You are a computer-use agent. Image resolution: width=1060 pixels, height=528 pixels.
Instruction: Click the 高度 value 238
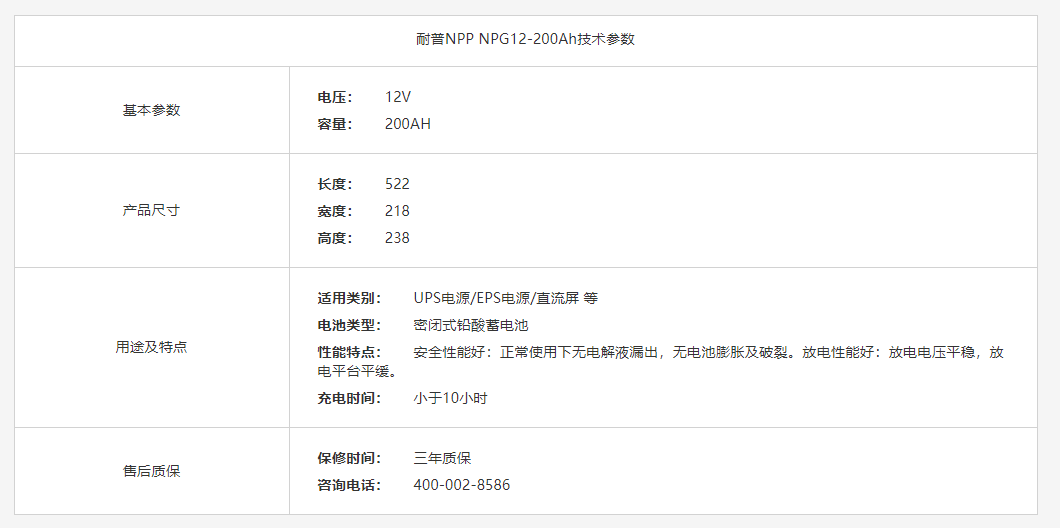[397, 238]
